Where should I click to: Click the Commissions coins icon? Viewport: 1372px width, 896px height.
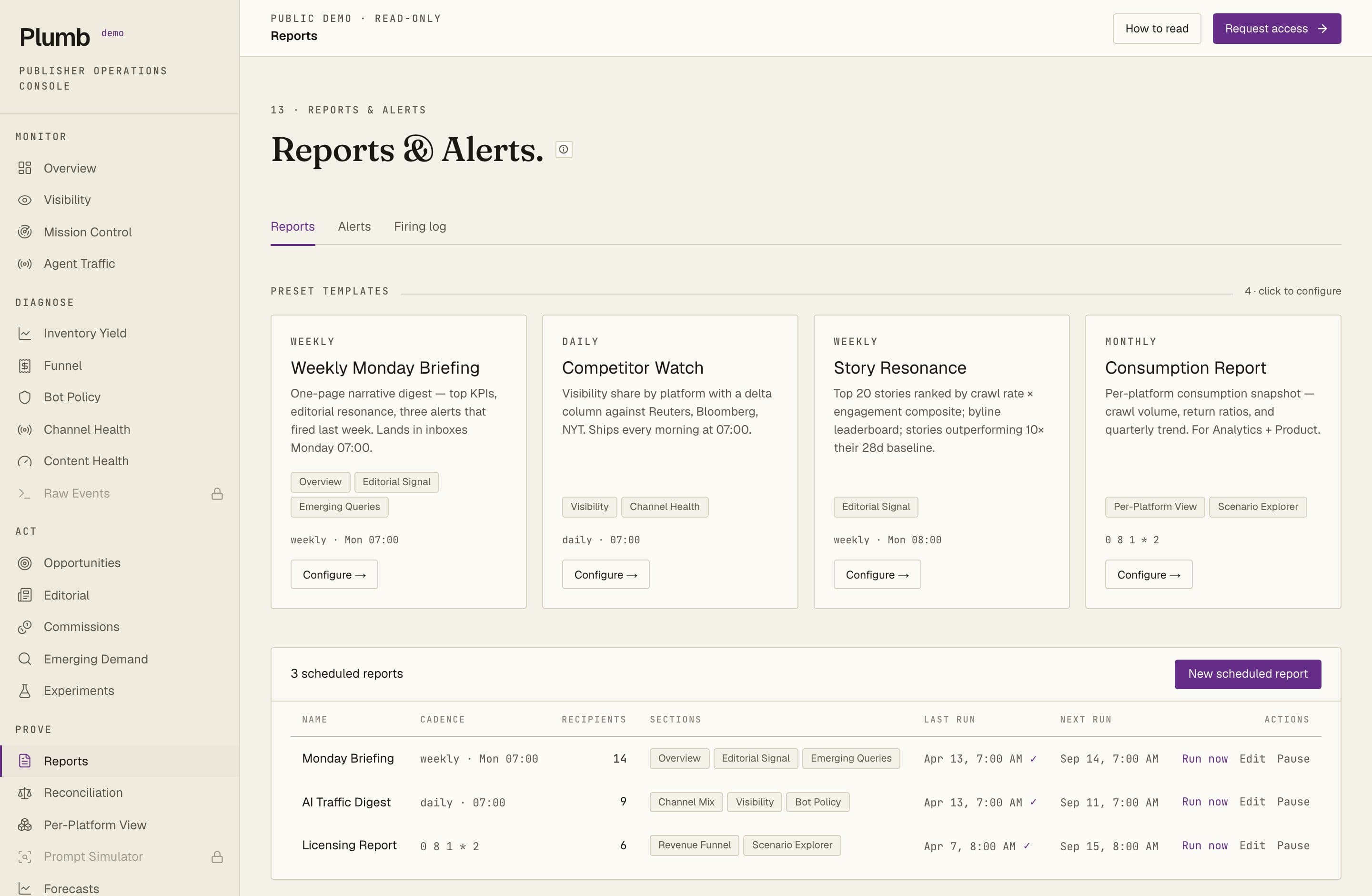click(x=24, y=627)
